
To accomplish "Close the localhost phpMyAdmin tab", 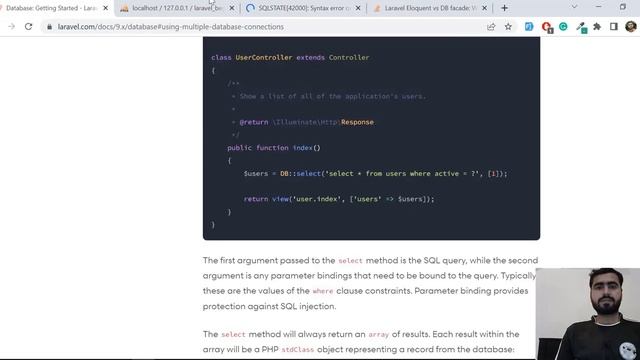I will click(x=232, y=8).
